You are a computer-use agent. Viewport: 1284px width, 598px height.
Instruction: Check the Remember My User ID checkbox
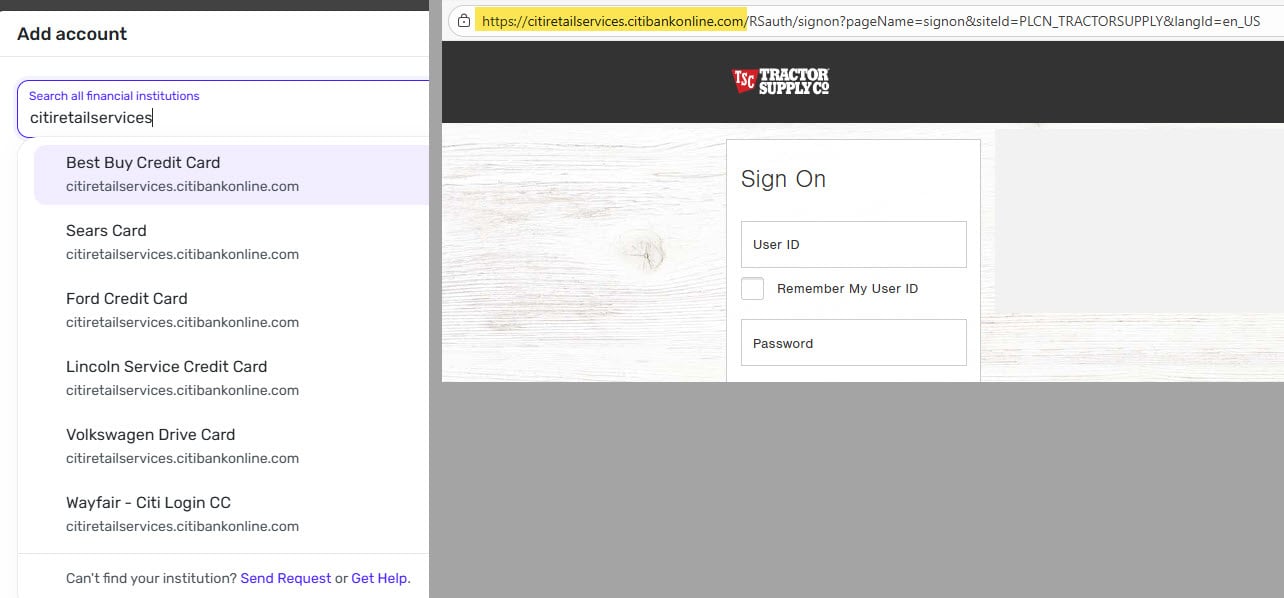(753, 289)
